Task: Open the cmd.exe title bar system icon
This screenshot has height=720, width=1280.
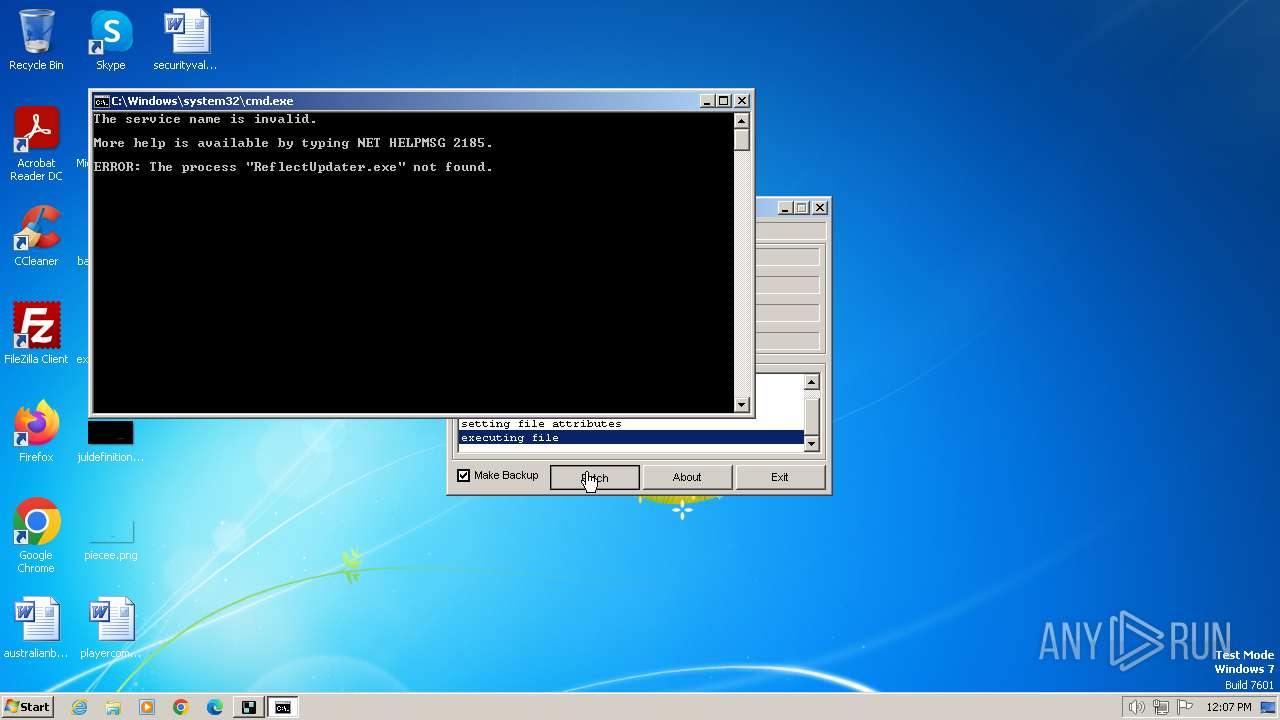Action: (101, 101)
